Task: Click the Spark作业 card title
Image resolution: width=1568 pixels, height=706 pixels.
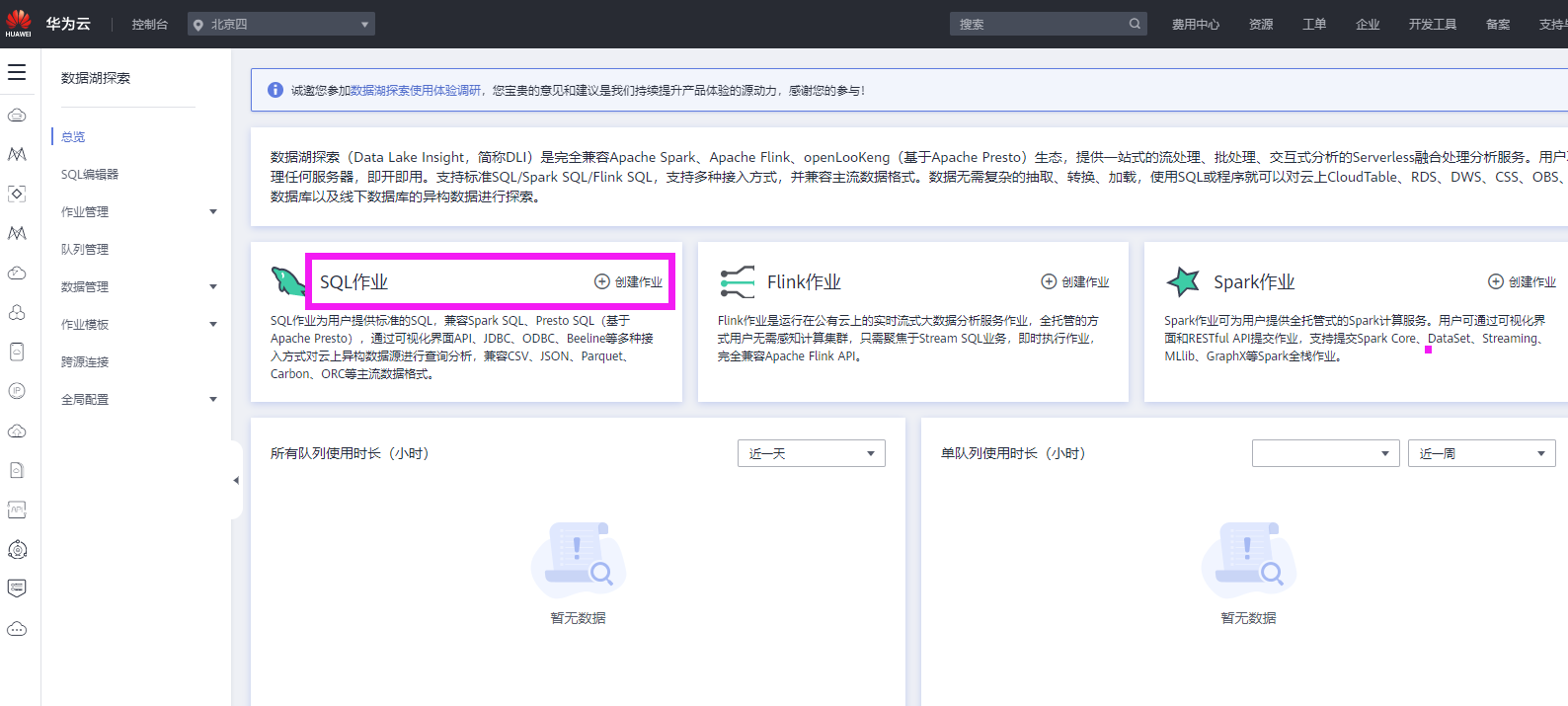Action: (1254, 281)
